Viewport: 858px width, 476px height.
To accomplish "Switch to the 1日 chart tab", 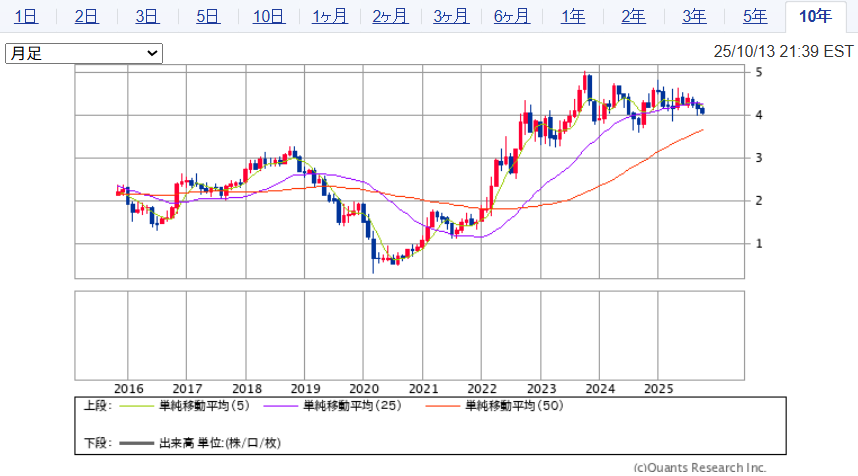I will pyautogui.click(x=27, y=16).
